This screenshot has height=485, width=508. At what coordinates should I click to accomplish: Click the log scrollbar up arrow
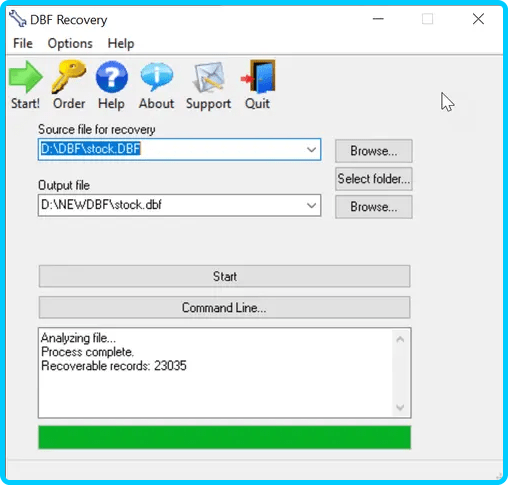click(x=400, y=339)
